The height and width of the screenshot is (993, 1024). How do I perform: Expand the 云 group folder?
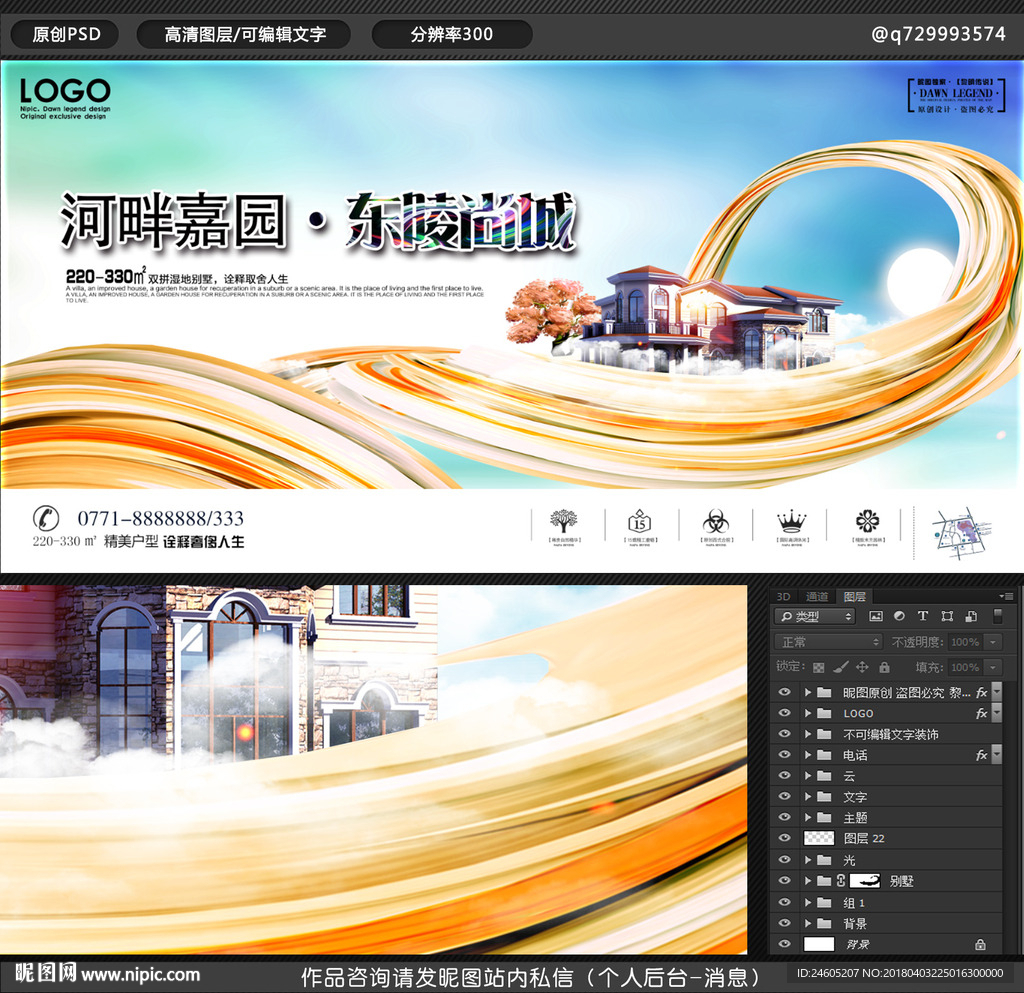pyautogui.click(x=808, y=776)
